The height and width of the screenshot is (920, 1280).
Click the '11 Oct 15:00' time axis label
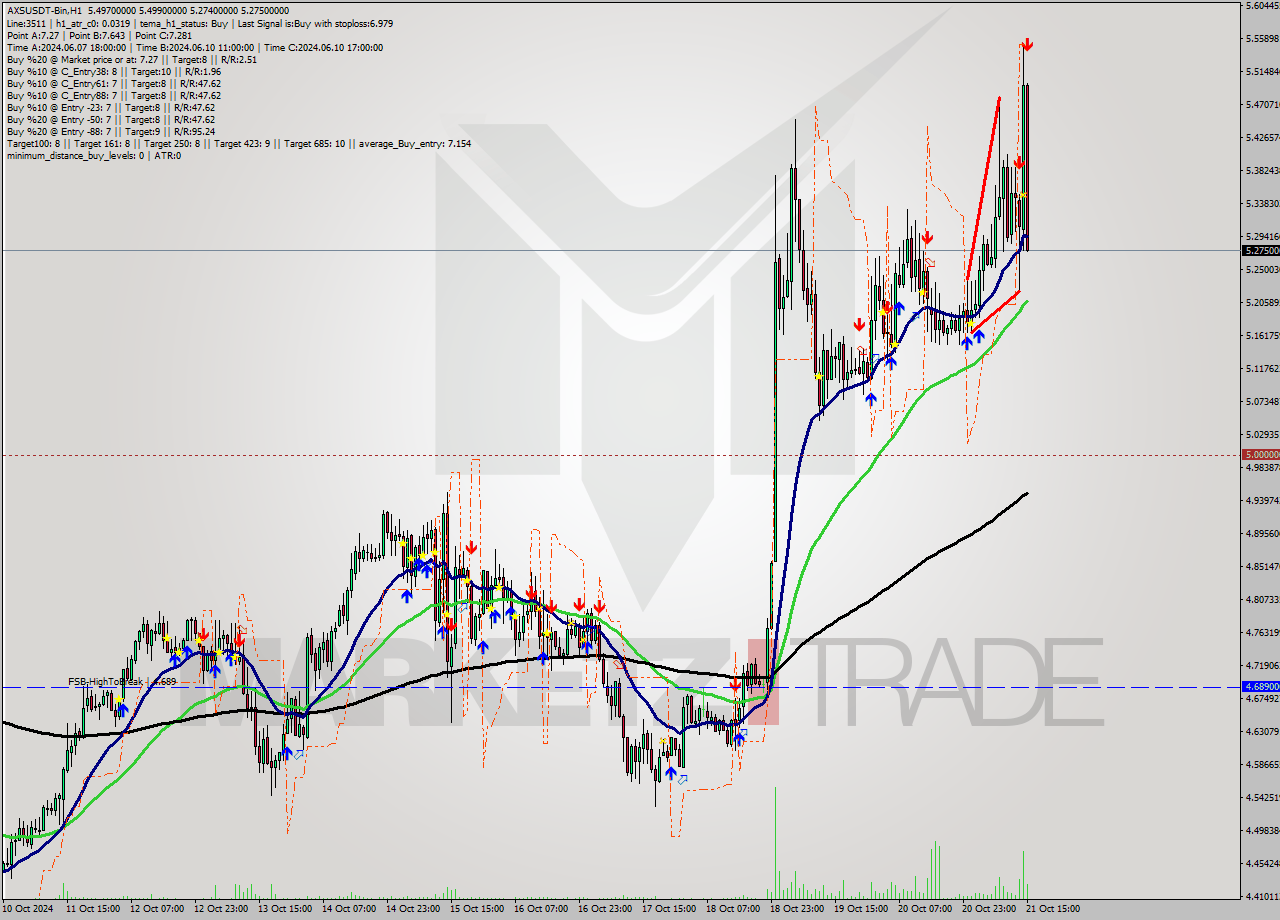pos(93,909)
